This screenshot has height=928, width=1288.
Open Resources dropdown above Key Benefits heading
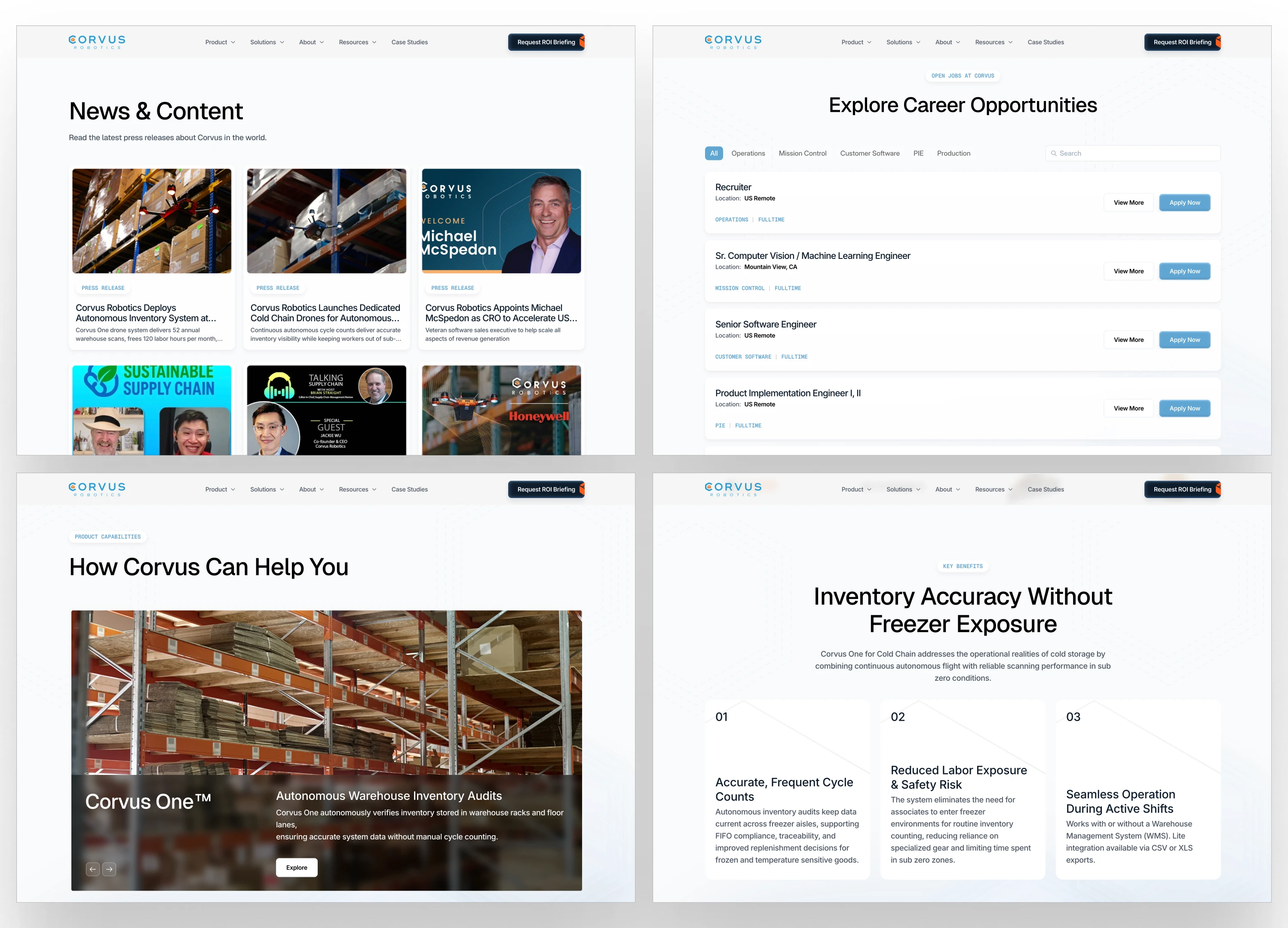click(x=993, y=489)
